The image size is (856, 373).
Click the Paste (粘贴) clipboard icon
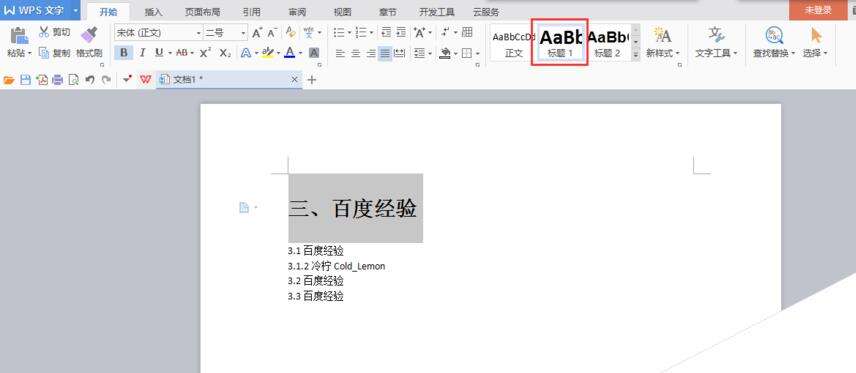19,35
